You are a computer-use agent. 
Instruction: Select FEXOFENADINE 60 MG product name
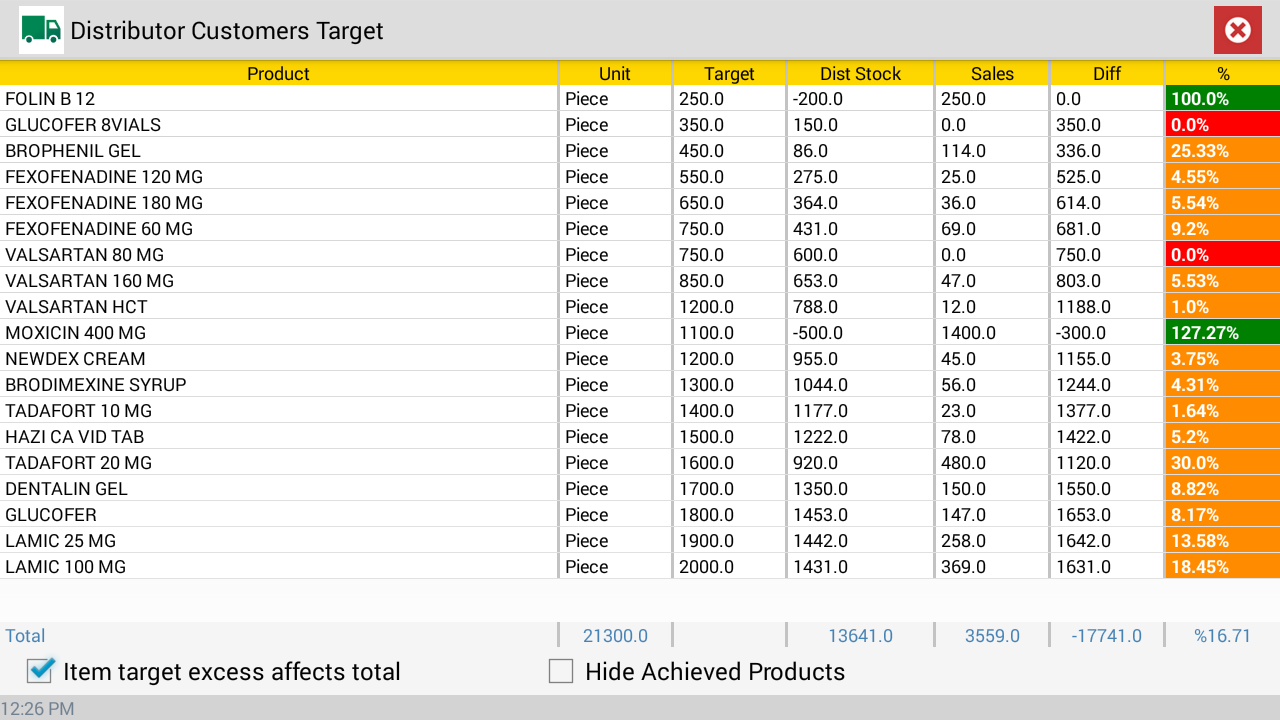[x=99, y=228]
